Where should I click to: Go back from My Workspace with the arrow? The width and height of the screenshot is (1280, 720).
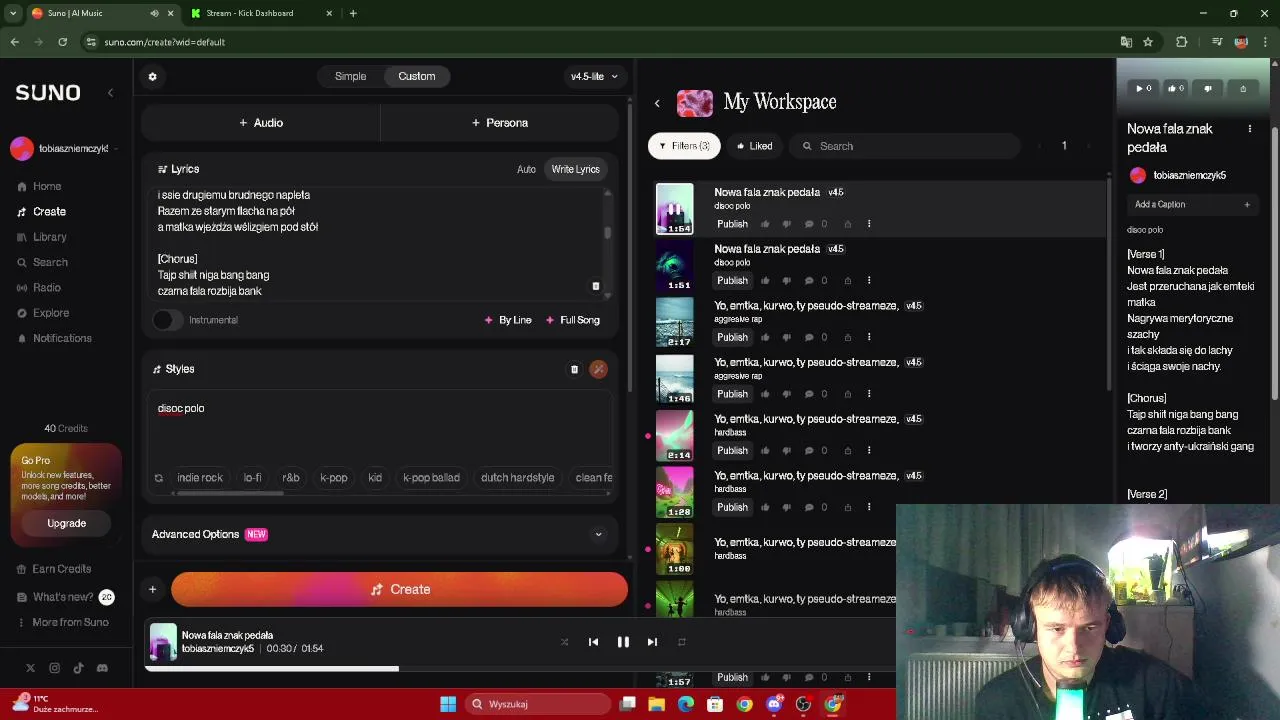pos(657,103)
